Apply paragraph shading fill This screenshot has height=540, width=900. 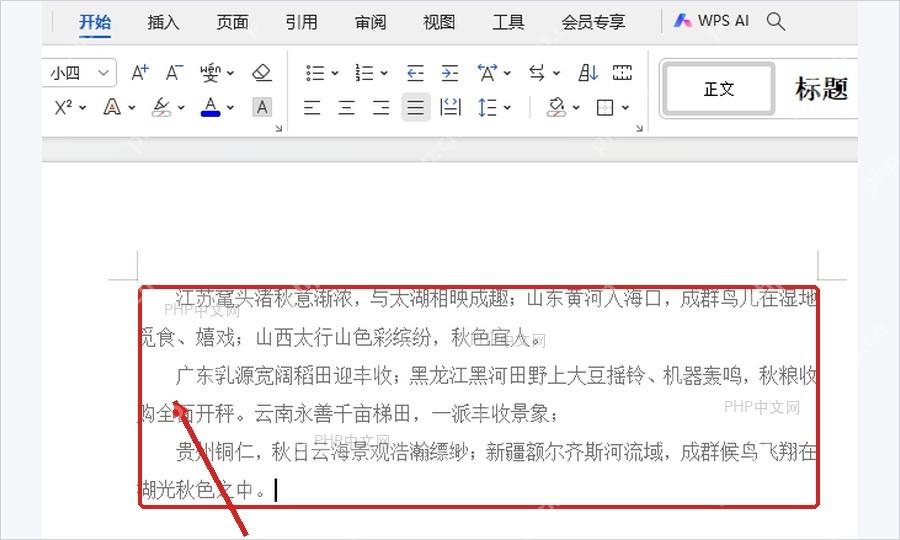point(556,107)
